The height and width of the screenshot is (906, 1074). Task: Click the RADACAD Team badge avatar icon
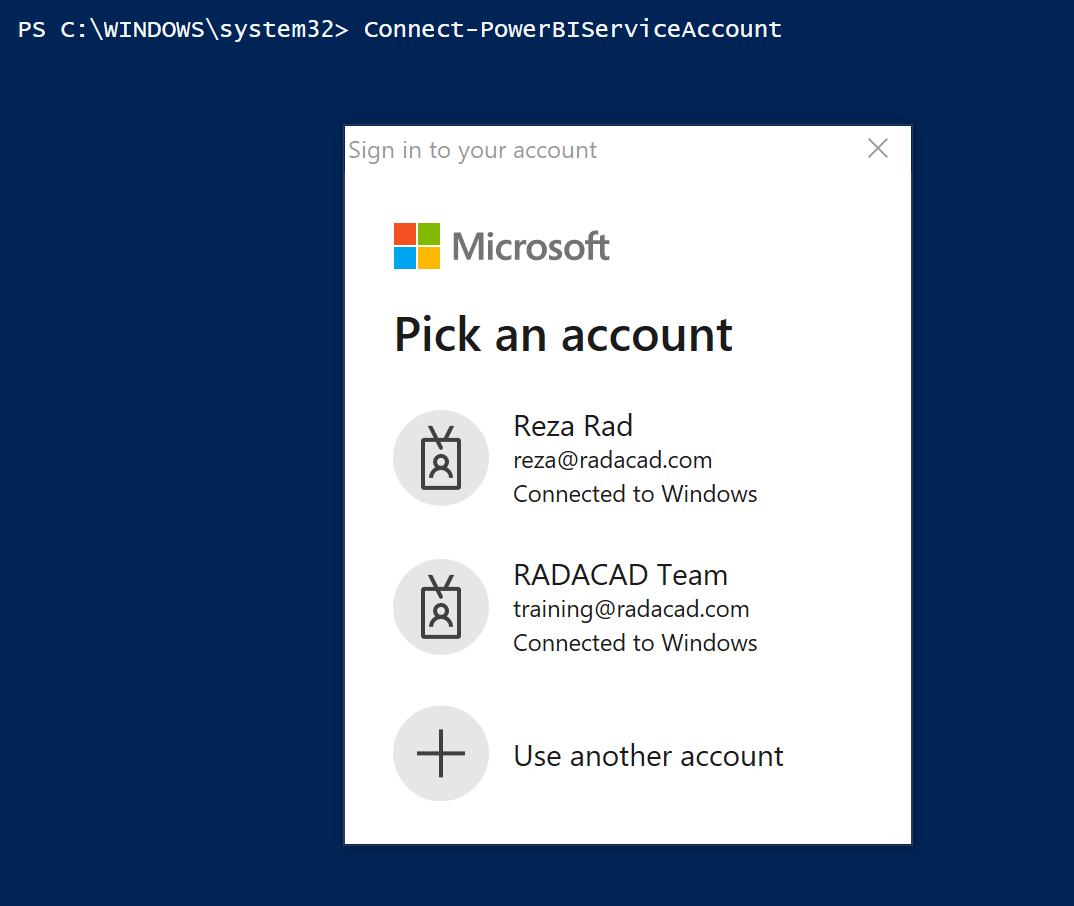click(x=441, y=607)
